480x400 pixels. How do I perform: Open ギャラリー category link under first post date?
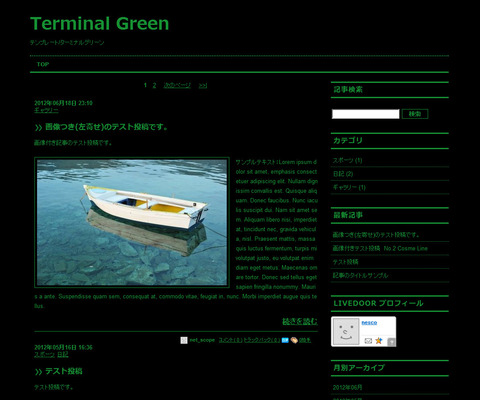pos(46,110)
